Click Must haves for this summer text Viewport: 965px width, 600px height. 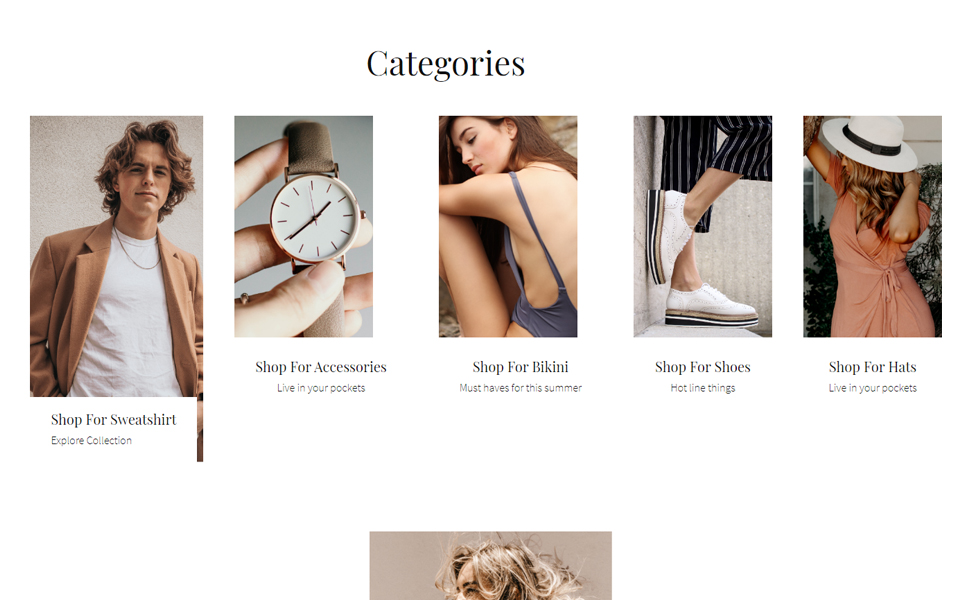click(520, 388)
